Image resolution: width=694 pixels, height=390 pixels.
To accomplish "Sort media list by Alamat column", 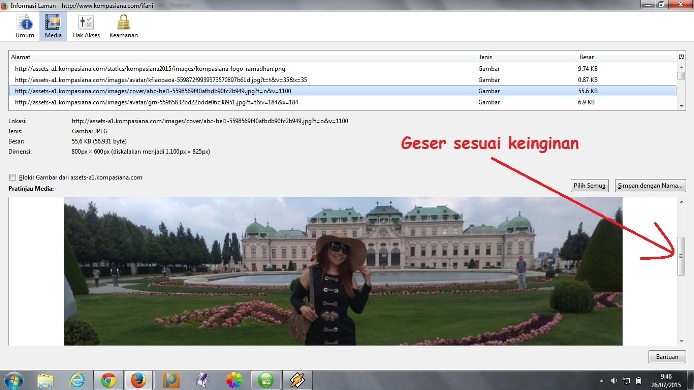I will tap(243, 57).
